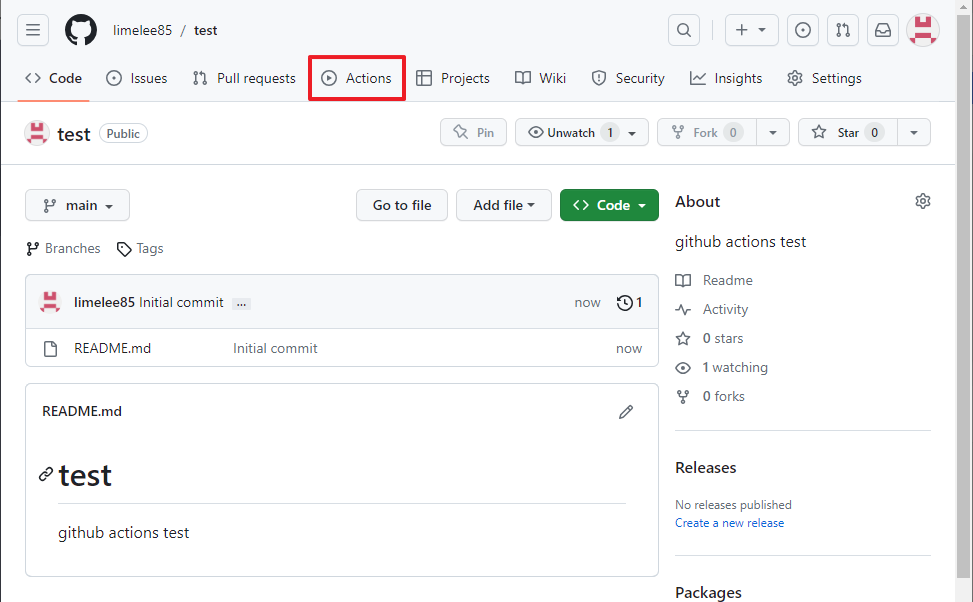Open the issues circle-dot header icon
The width and height of the screenshot is (973, 602).
802,30
